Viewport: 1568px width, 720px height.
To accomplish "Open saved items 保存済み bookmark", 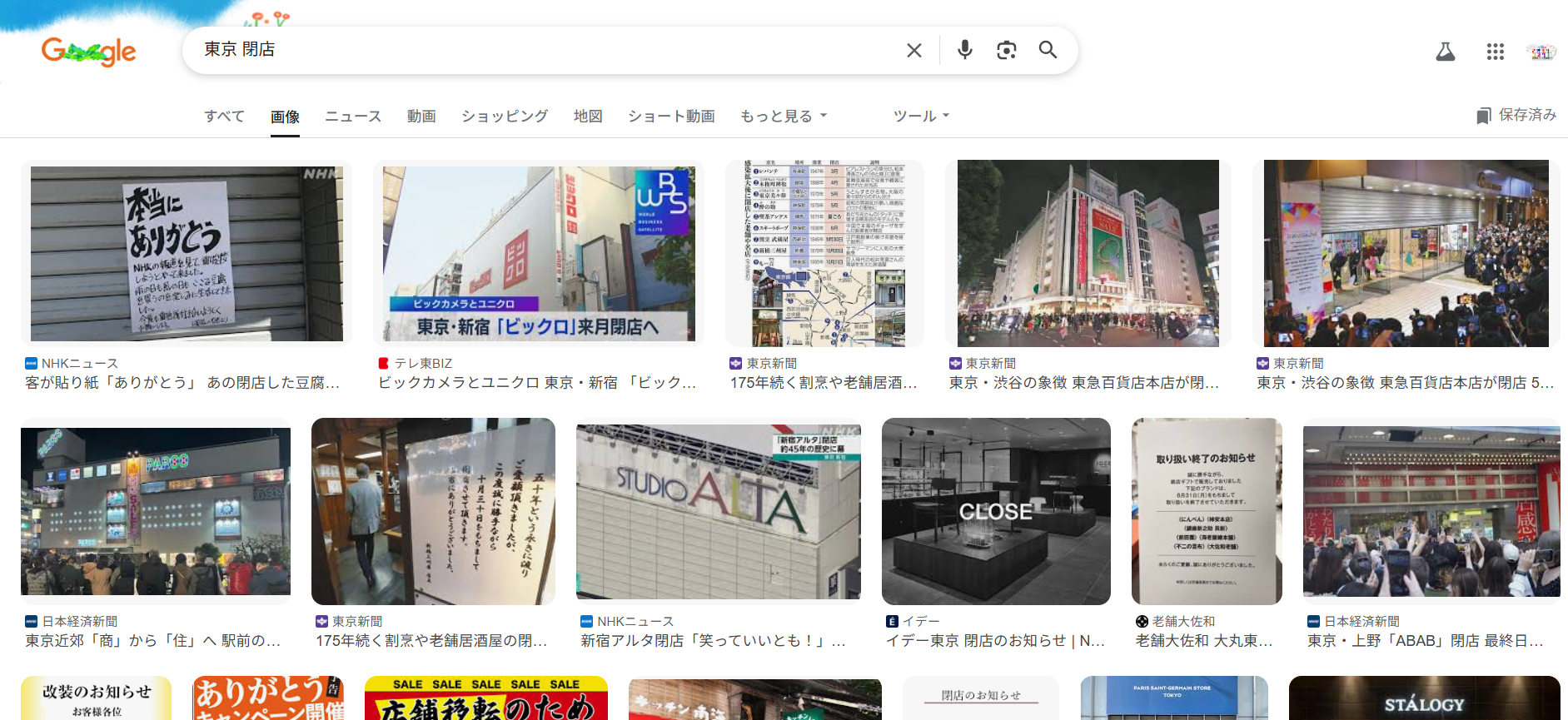I will click(x=1516, y=115).
